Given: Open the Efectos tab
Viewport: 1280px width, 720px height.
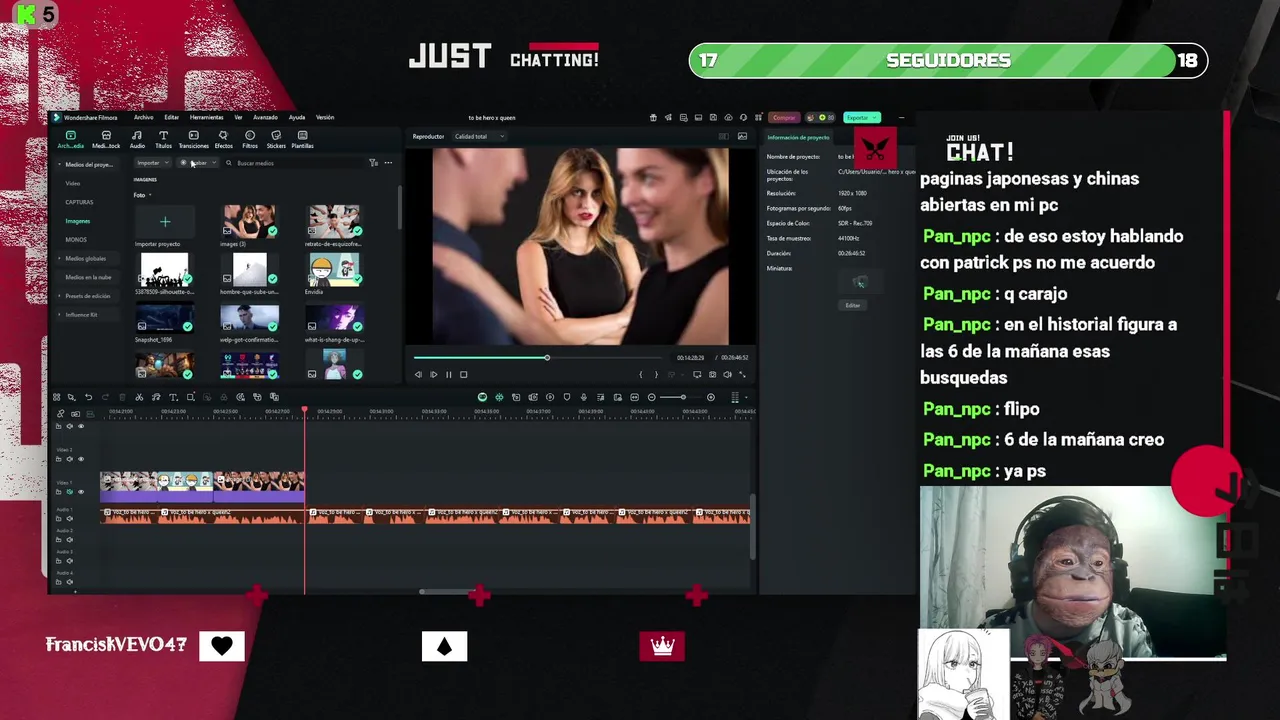Looking at the screenshot, I should pyautogui.click(x=223, y=139).
